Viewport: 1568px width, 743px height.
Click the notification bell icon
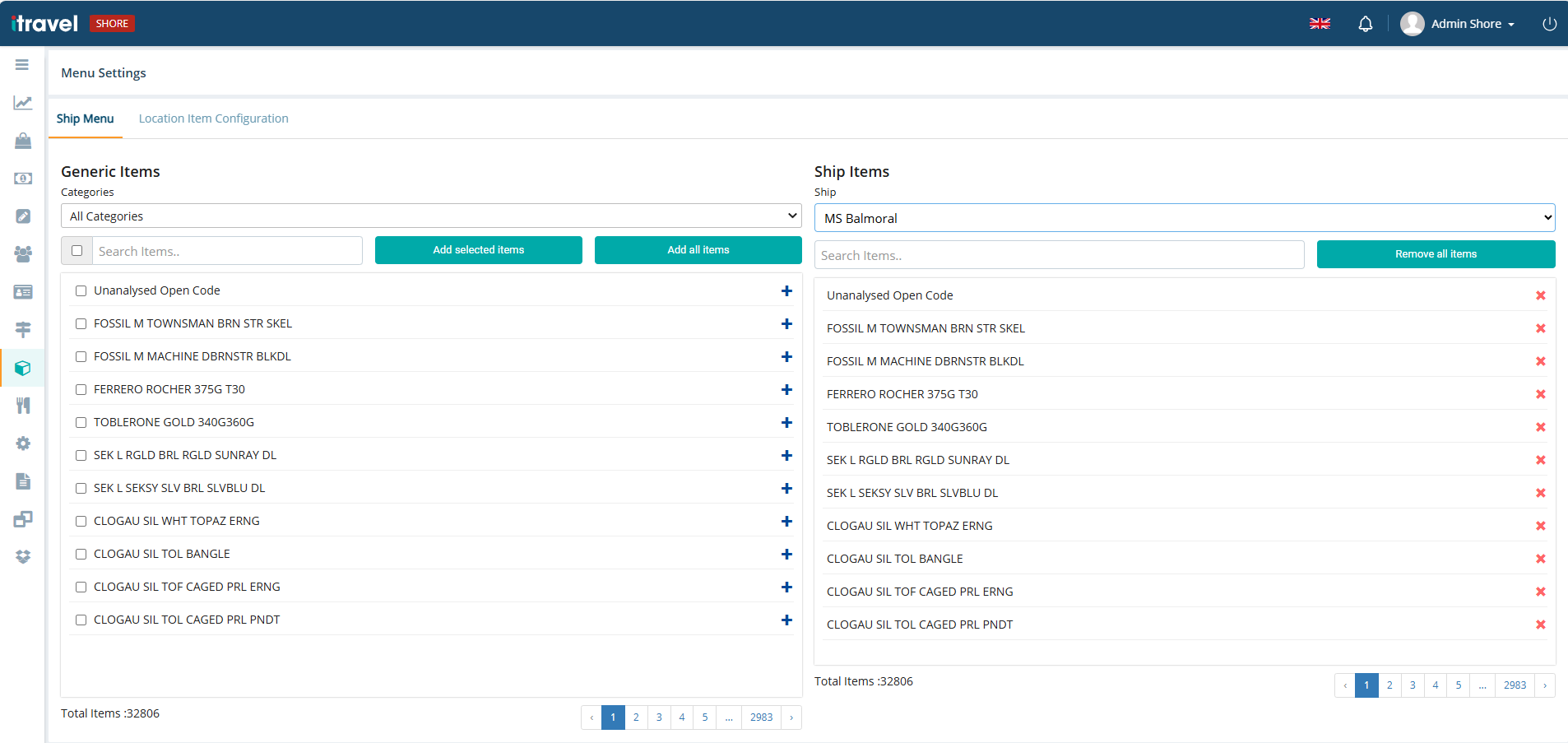coord(1365,24)
